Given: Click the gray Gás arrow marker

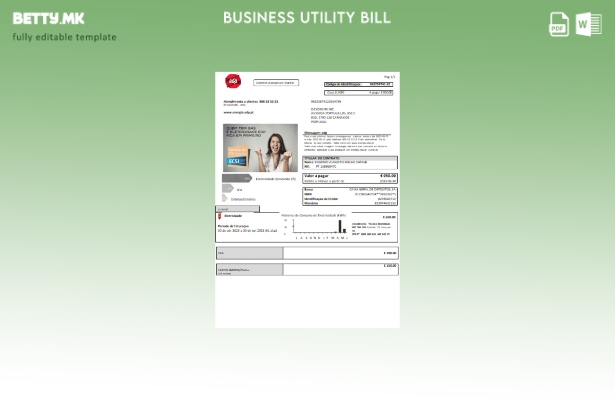Looking at the screenshot, I should pyautogui.click(x=228, y=189).
